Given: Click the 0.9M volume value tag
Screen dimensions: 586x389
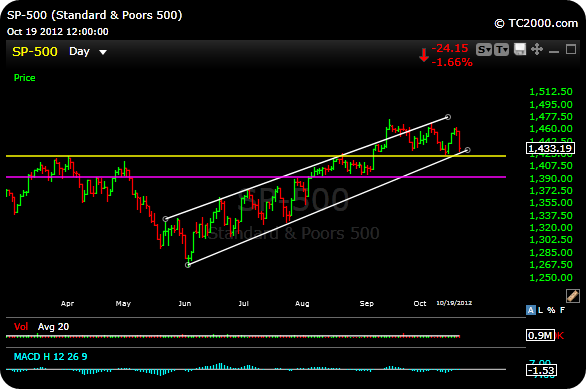Looking at the screenshot, I should [x=540, y=335].
